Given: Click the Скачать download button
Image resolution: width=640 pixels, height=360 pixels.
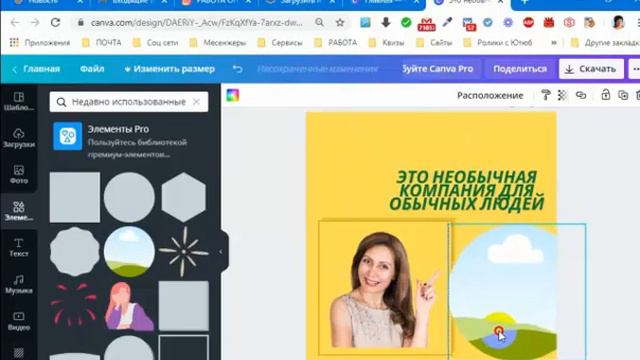Looking at the screenshot, I should [x=591, y=69].
